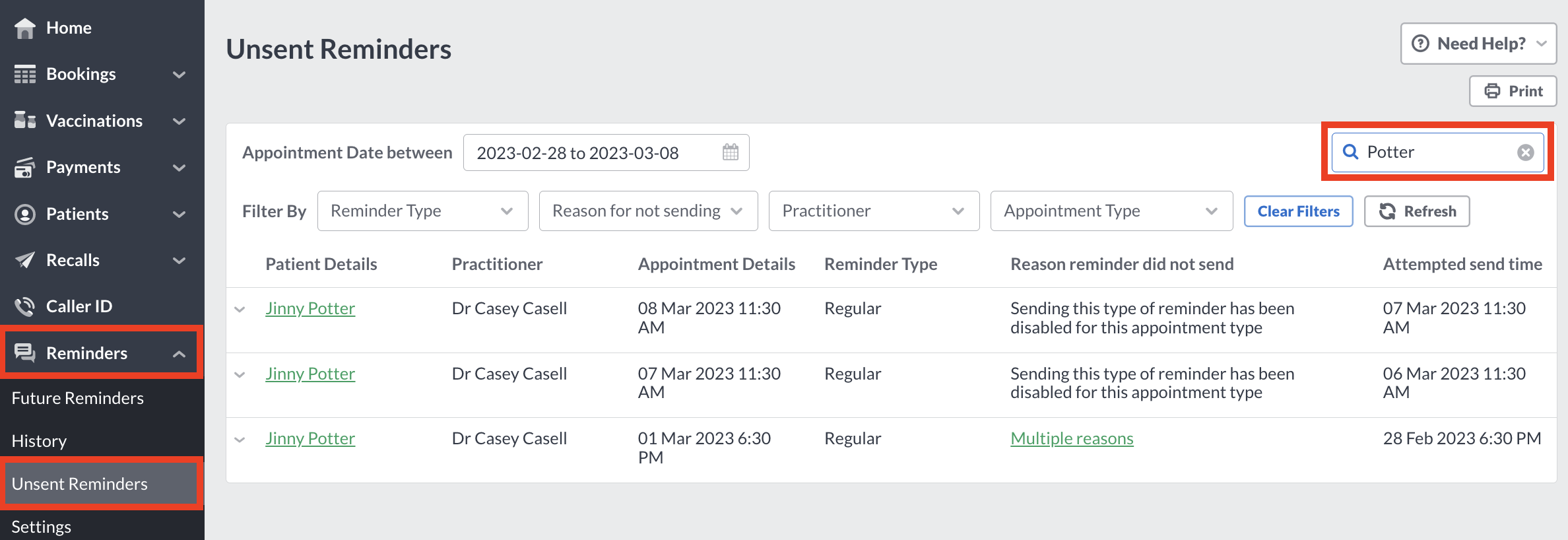Clear the Potter search text
The height and width of the screenshot is (540, 1568).
(x=1525, y=152)
